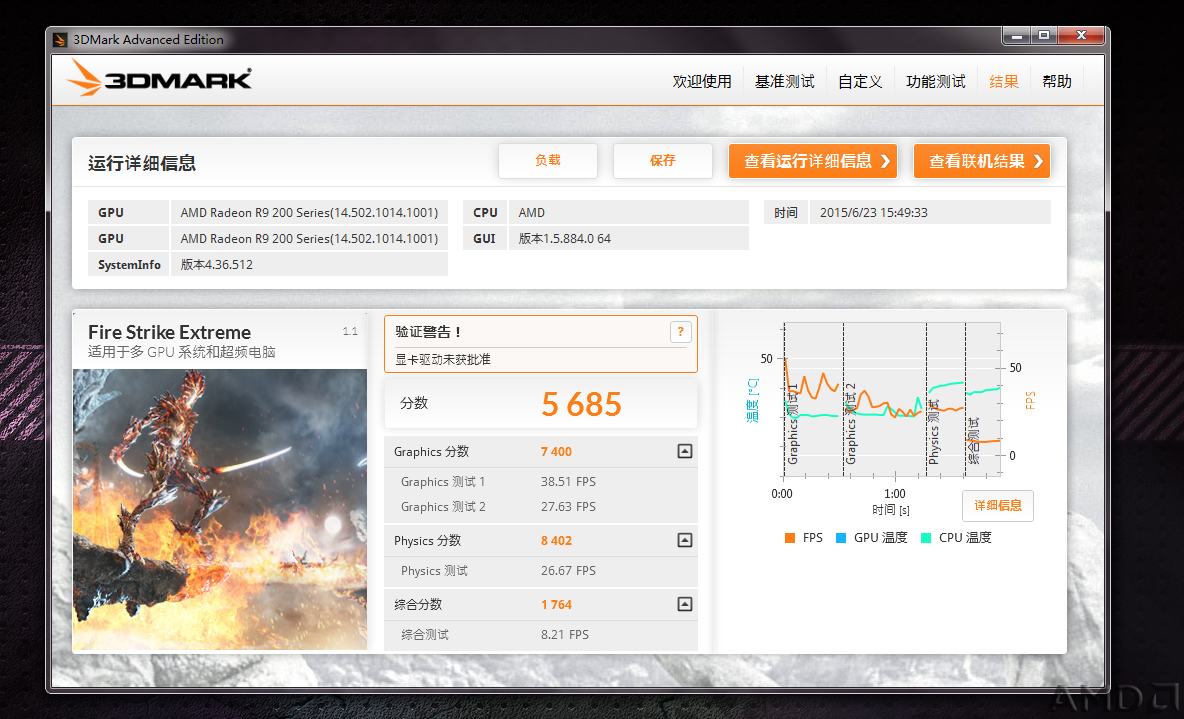This screenshot has height=719, width=1184.
Task: Click the Fire Strike Extreme preview image
Action: click(220, 510)
